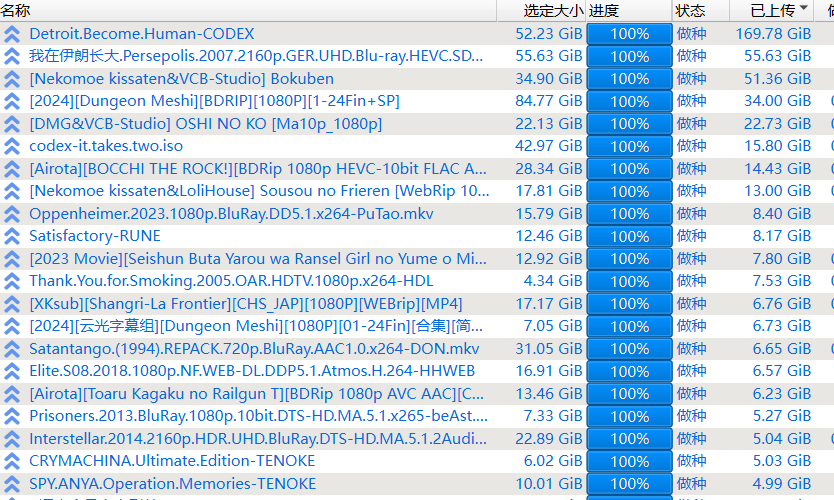Click uploaded value 6.23 GiB

781,394
